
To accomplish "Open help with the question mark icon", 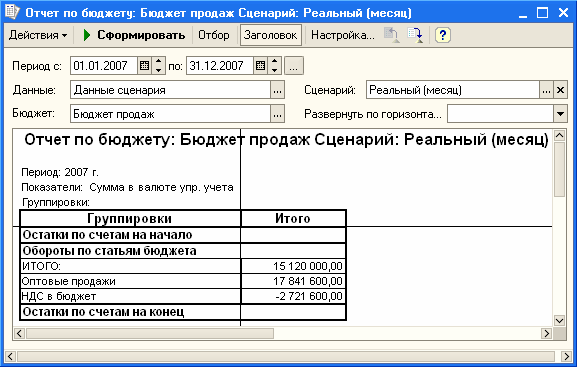I will (x=443, y=35).
